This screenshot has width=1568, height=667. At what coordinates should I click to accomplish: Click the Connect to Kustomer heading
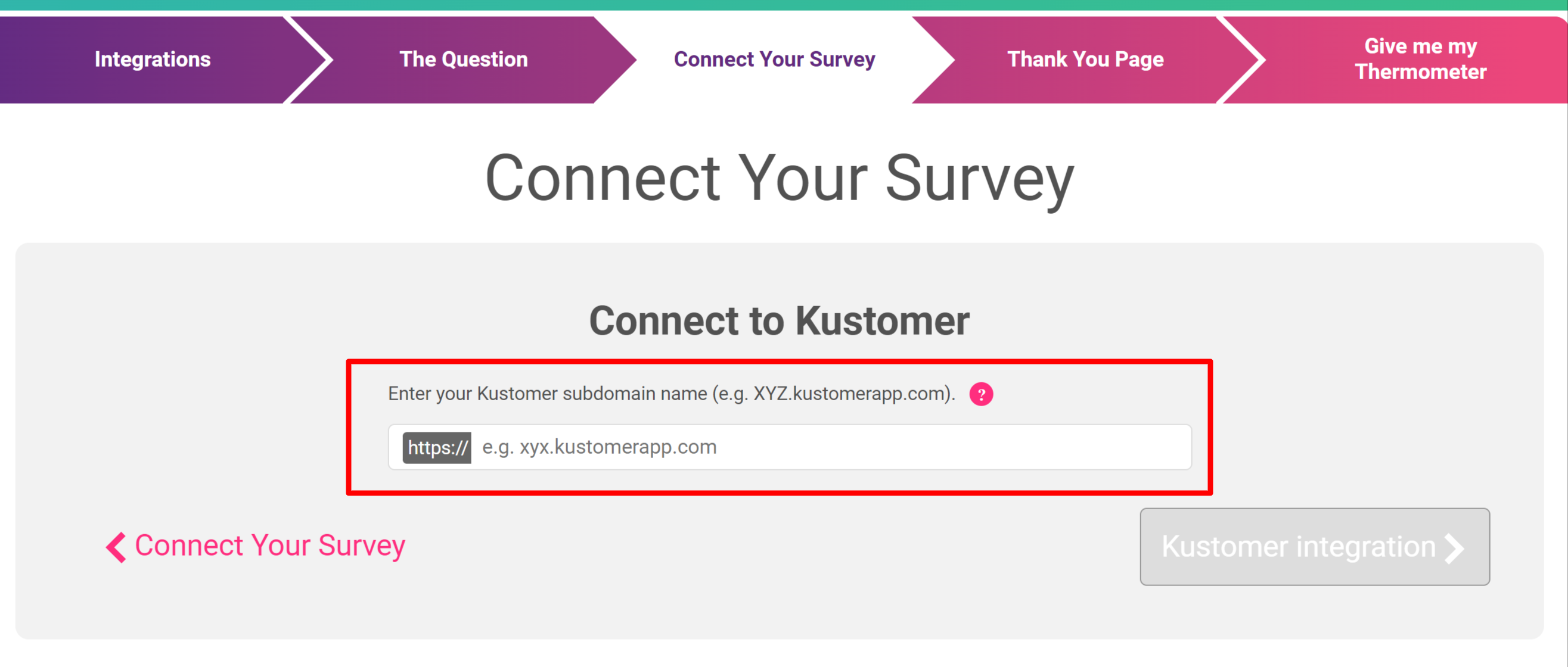click(779, 320)
